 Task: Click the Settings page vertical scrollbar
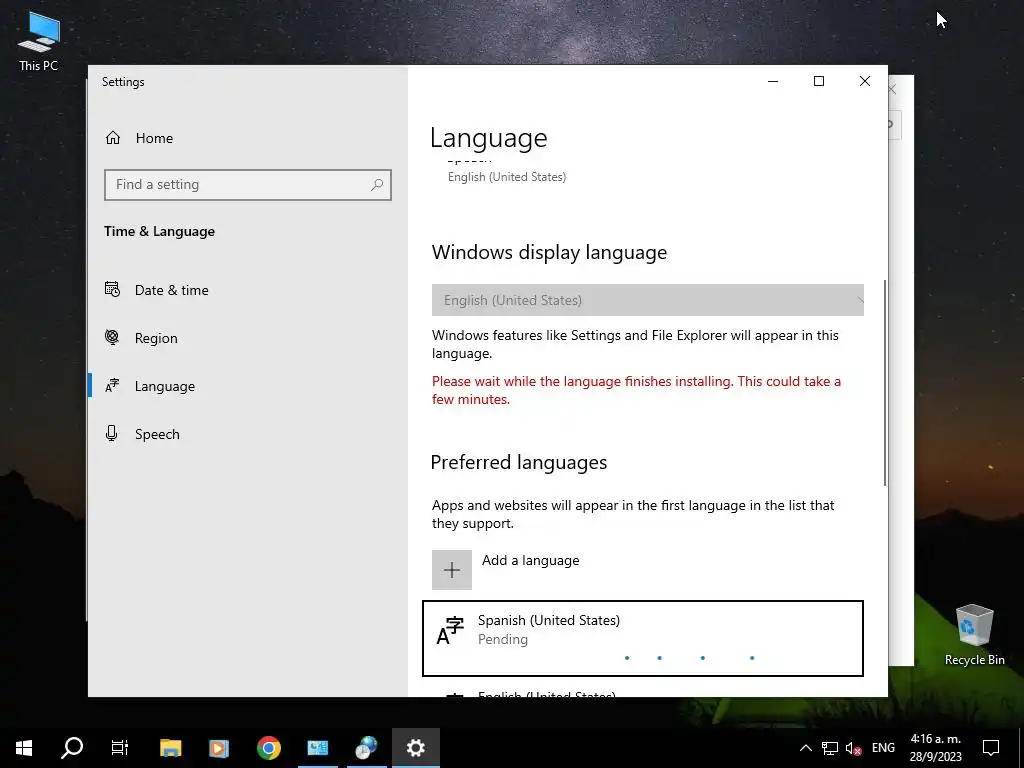coord(884,382)
